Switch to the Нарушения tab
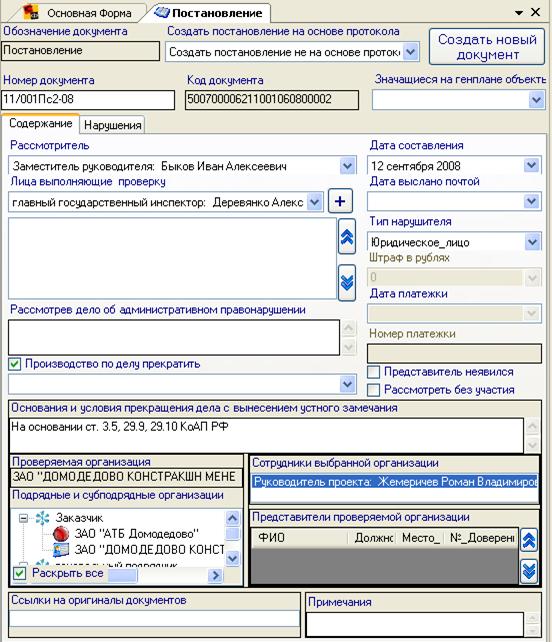 click(x=113, y=125)
